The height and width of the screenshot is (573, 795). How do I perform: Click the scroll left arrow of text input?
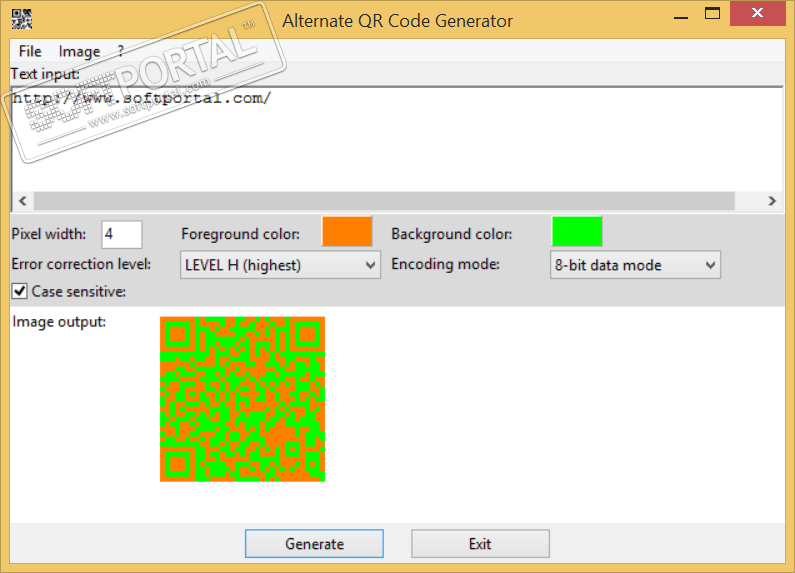point(23,201)
